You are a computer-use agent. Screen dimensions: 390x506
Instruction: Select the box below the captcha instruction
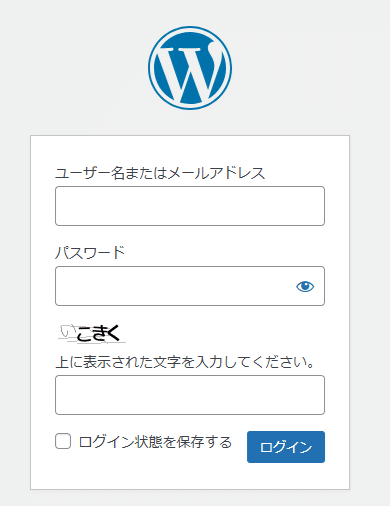[190, 395]
